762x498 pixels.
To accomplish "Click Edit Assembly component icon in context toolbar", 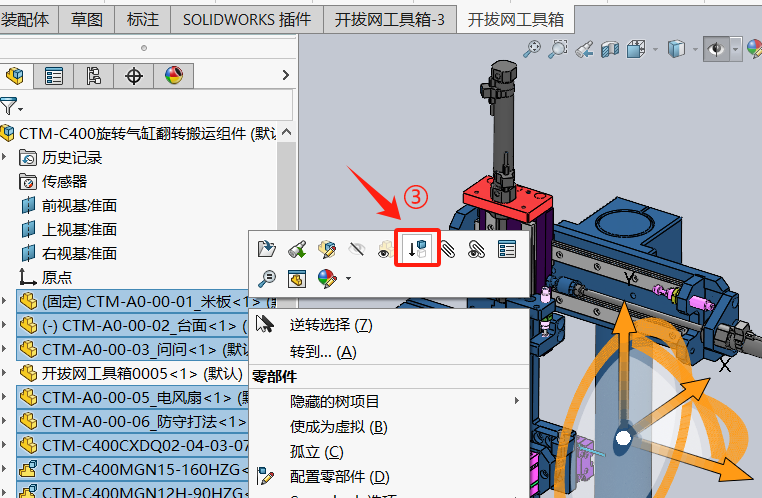I will [327, 249].
